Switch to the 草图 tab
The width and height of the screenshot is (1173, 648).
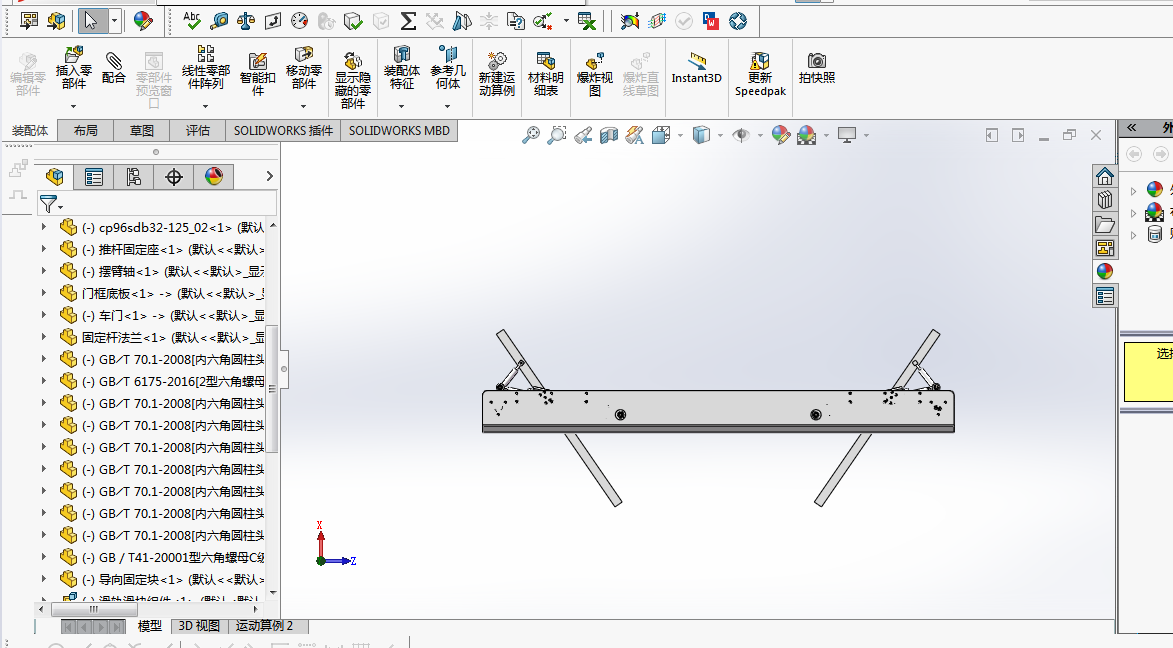(x=142, y=131)
